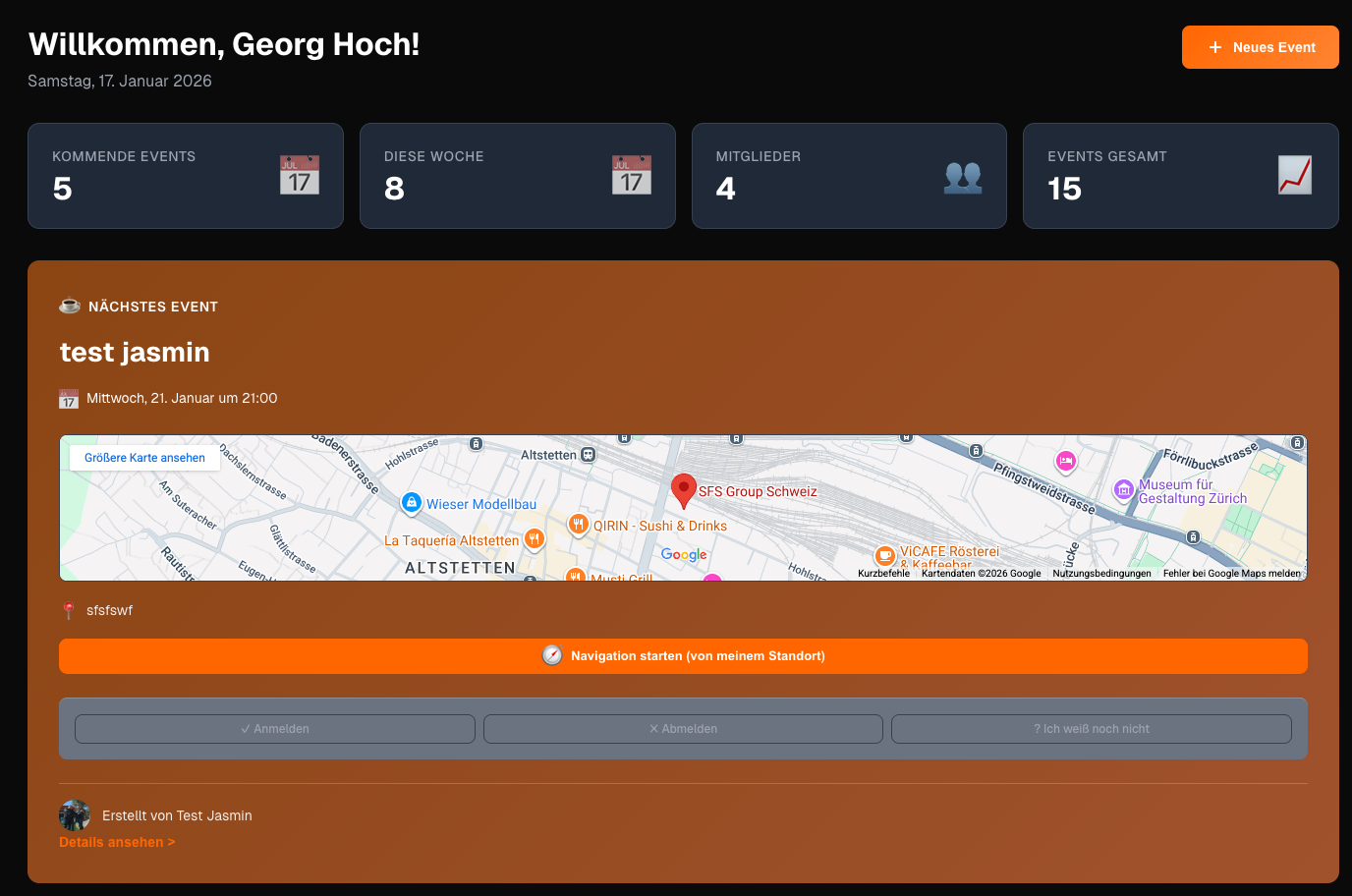
Task: Click the Mitglieder people icon
Action: (x=963, y=177)
